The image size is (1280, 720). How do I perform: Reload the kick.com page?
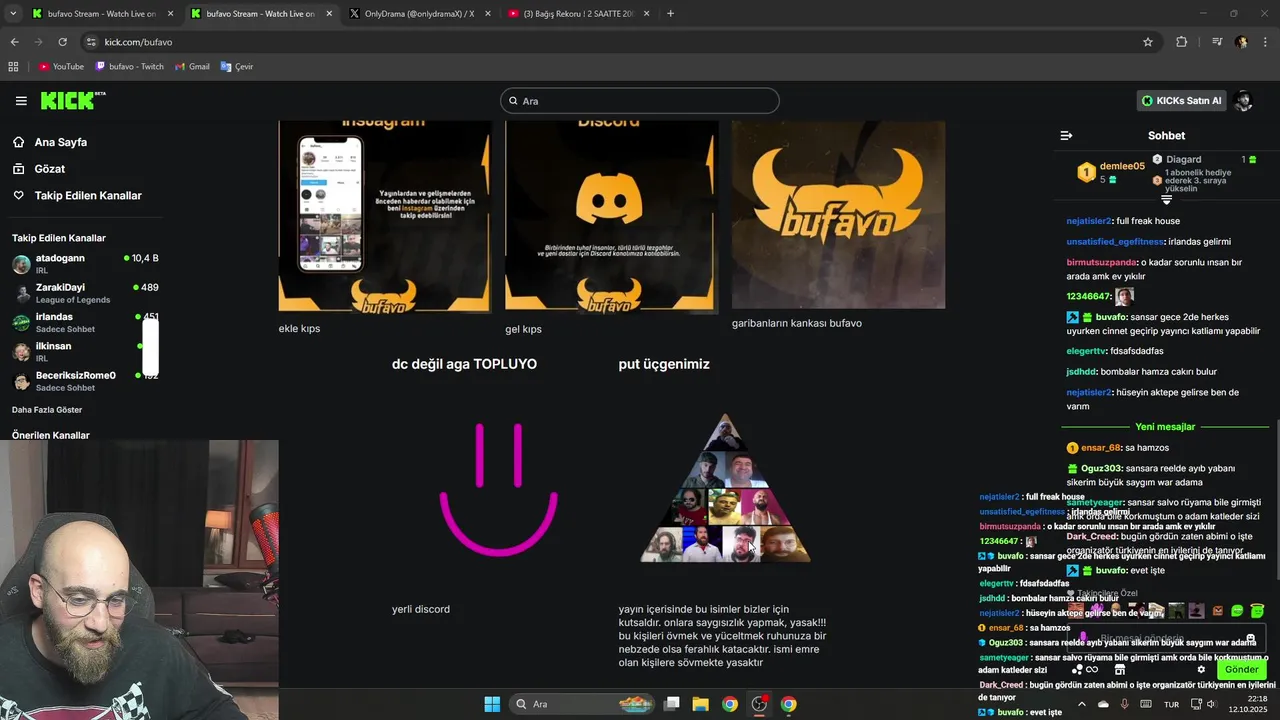point(62,42)
